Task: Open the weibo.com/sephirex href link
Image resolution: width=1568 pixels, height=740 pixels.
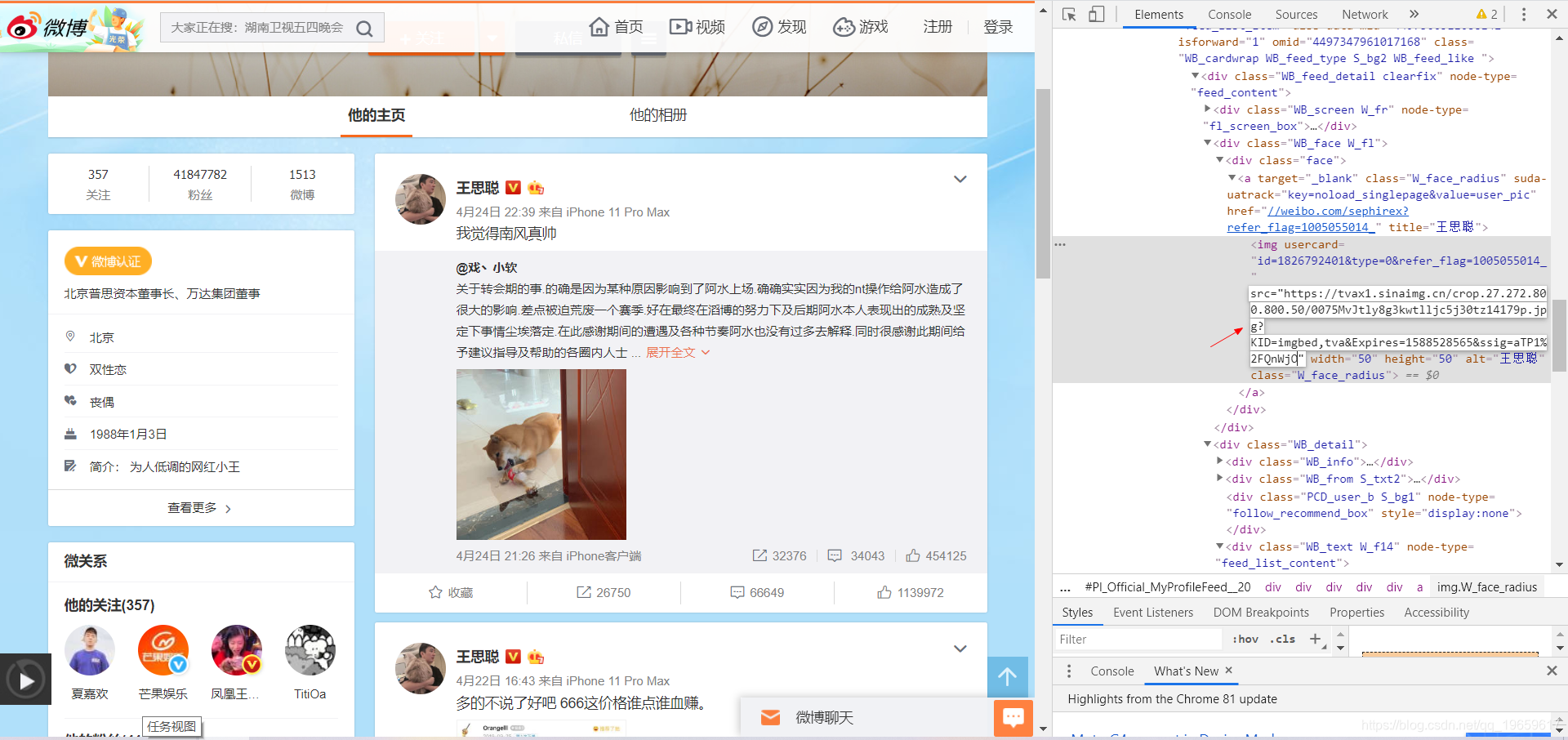Action: [1338, 211]
